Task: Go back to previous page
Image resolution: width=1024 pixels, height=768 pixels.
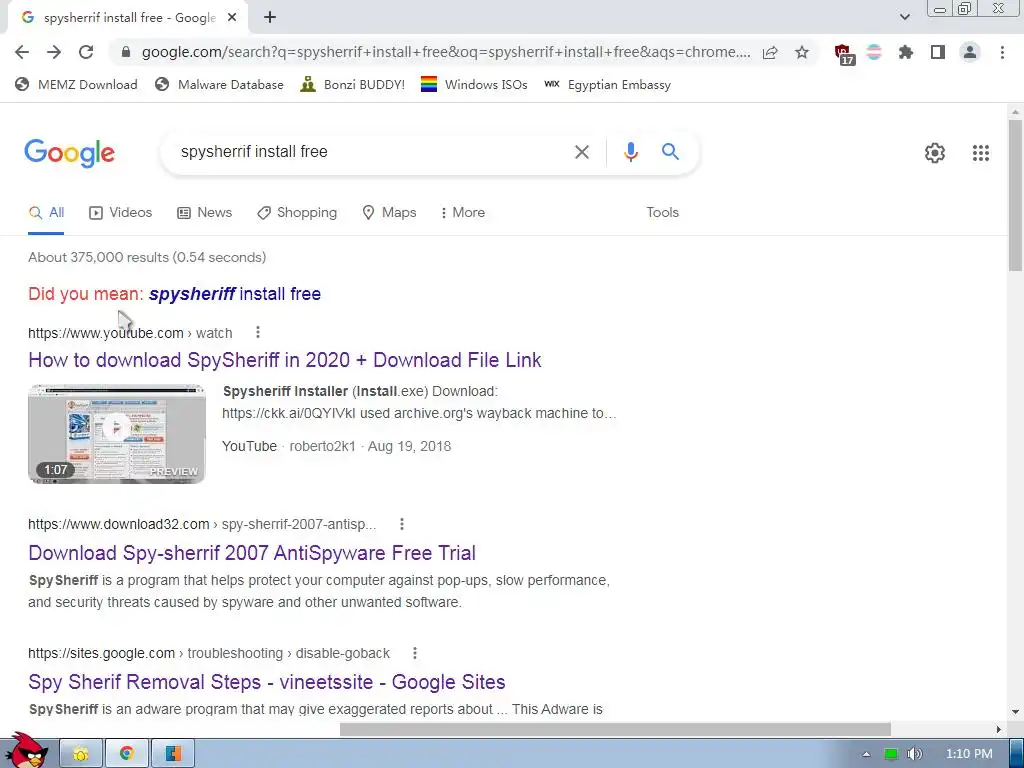Action: (22, 52)
